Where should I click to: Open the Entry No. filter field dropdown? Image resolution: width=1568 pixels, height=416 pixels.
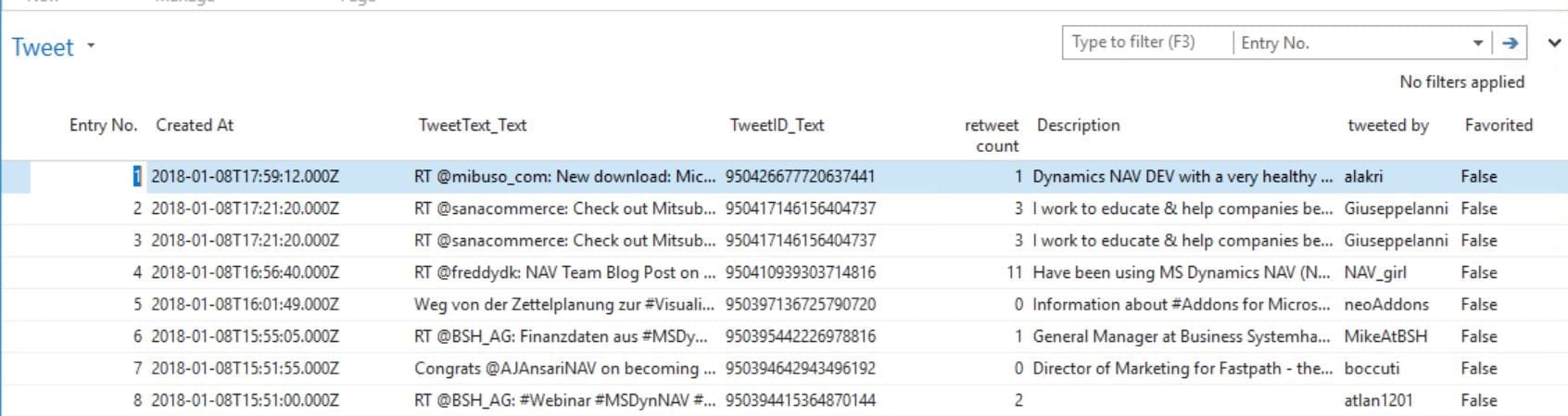pyautogui.click(x=1477, y=43)
